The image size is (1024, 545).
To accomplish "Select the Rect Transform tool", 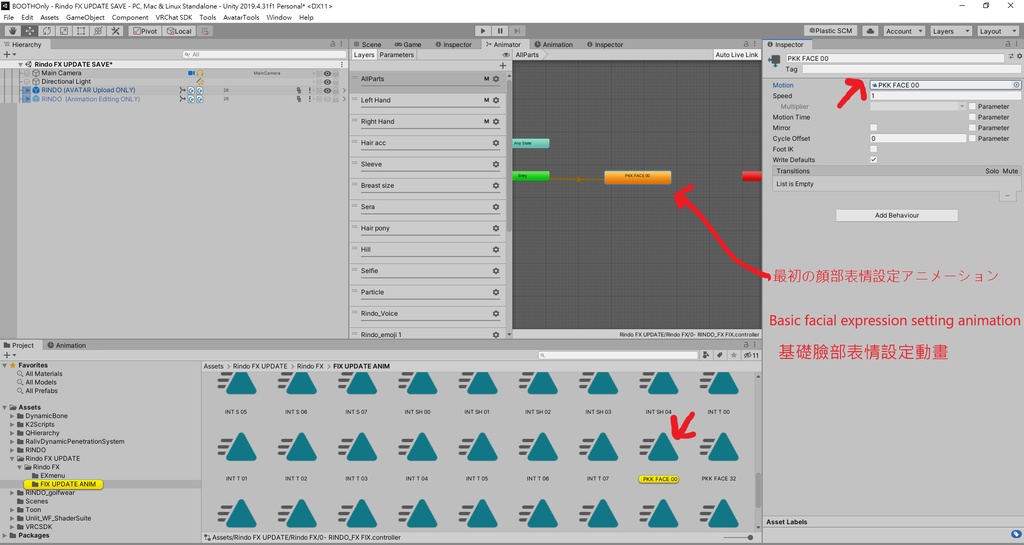I will [x=81, y=31].
